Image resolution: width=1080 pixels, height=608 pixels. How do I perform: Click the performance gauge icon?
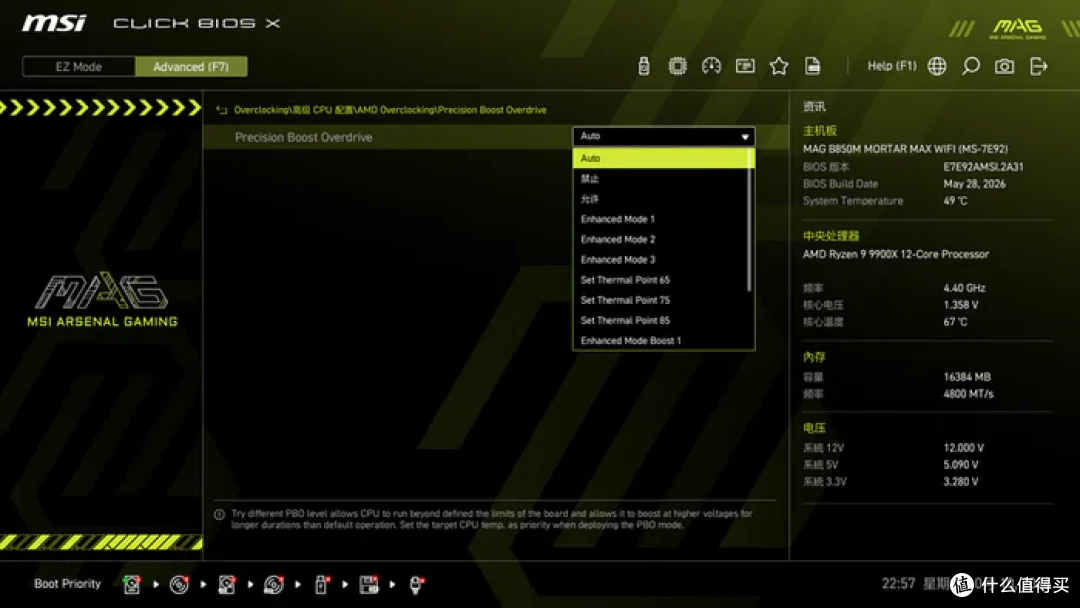(711, 66)
